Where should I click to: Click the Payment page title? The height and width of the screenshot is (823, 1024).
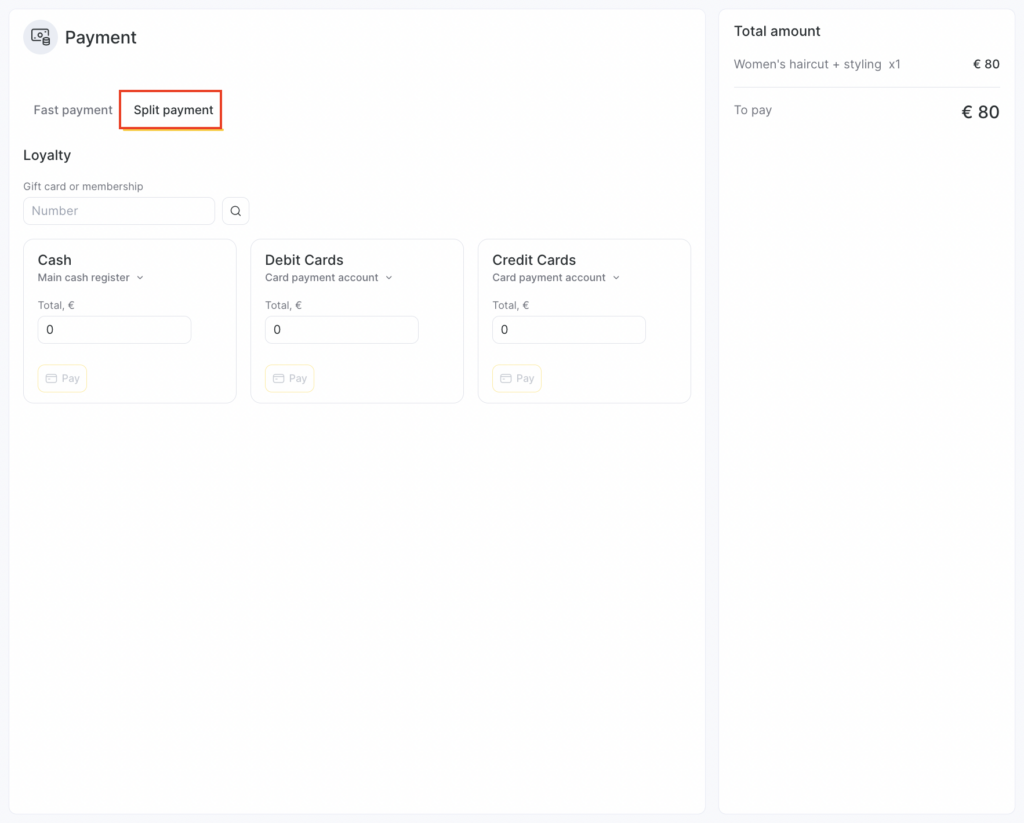point(100,38)
